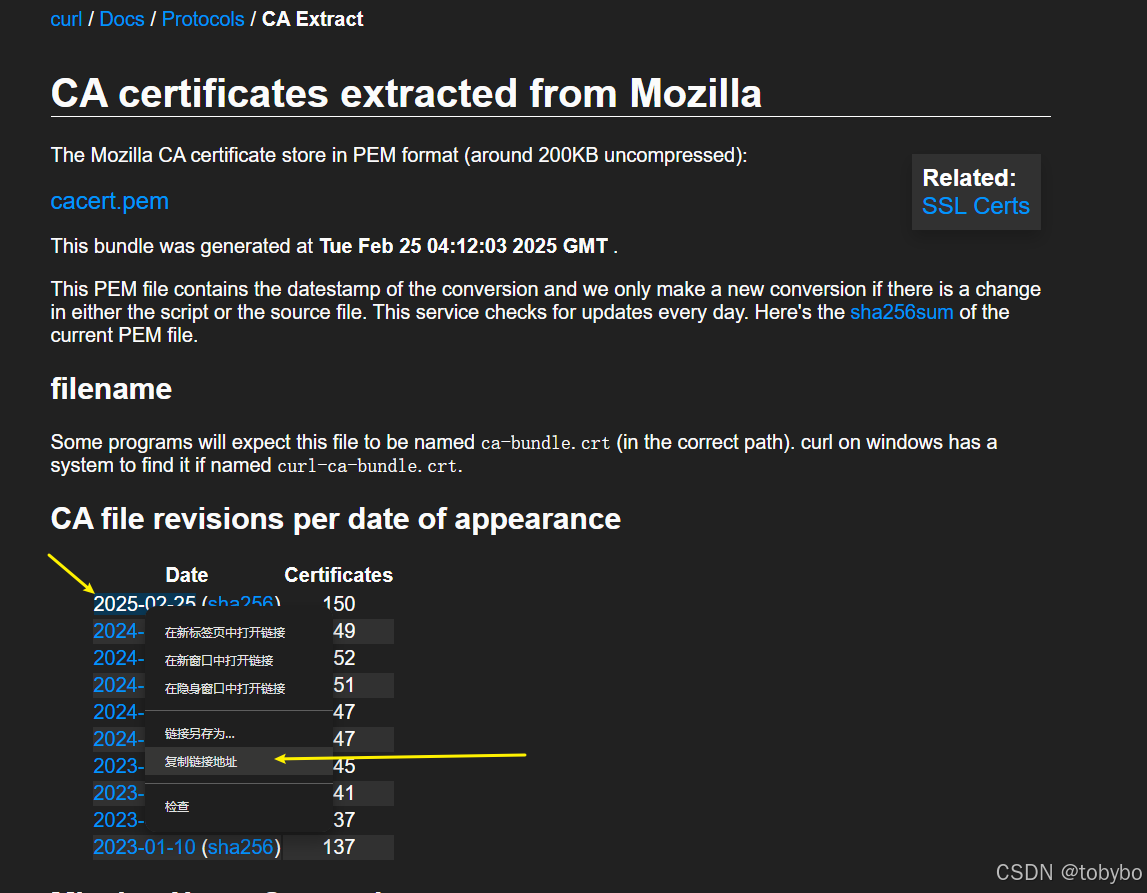Click sha256 beside the 2023-01-10 date
Viewport: 1147px width, 893px height.
(241, 847)
